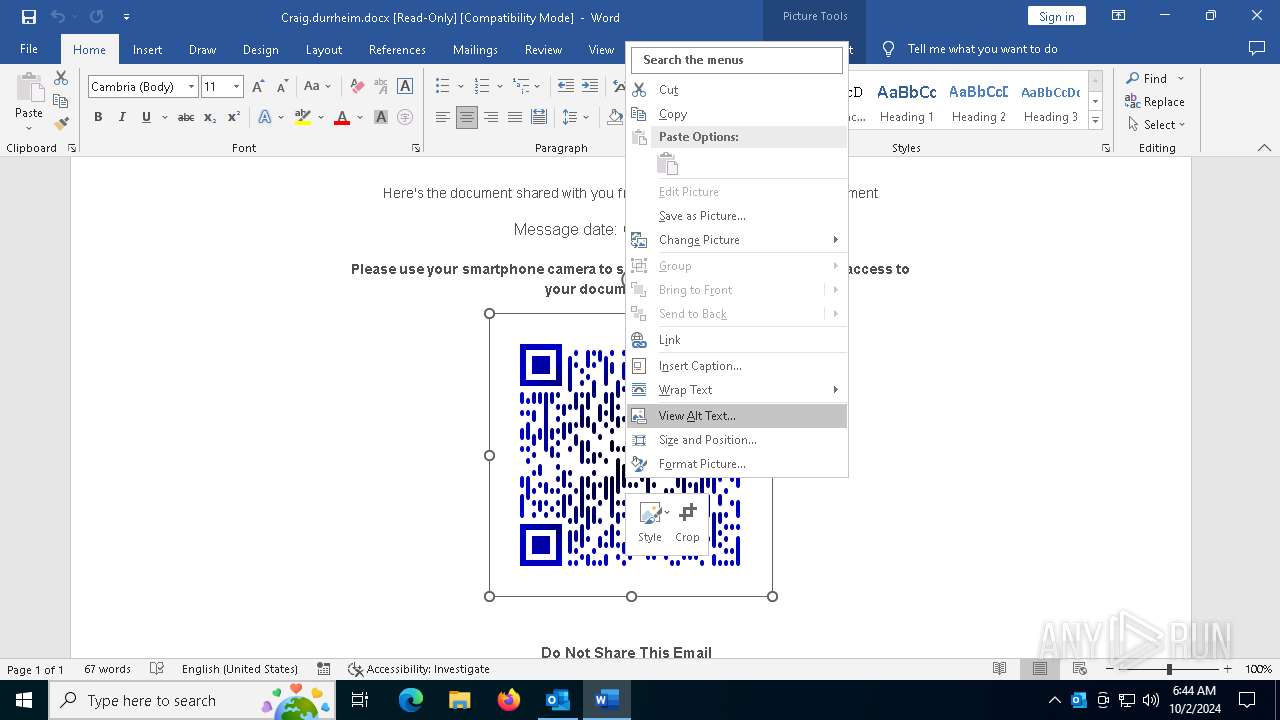The image size is (1280, 720).
Task: Click Accessibility: Investigate in status bar
Action: tap(418, 669)
